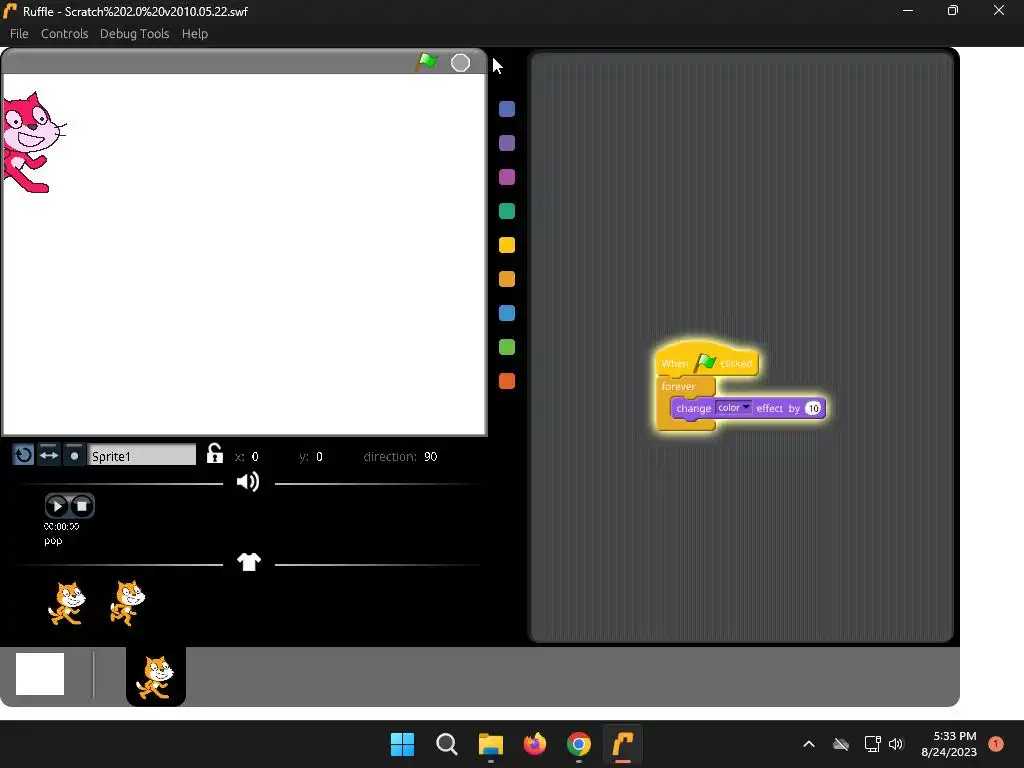Click the Ruffle taskbar icon
The height and width of the screenshot is (768, 1024).
623,744
